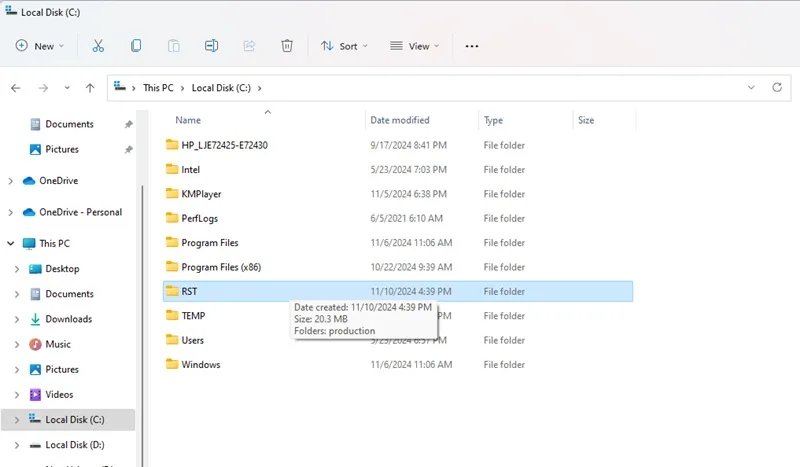Go forward with the right arrow
The image size is (800, 467).
click(43, 88)
